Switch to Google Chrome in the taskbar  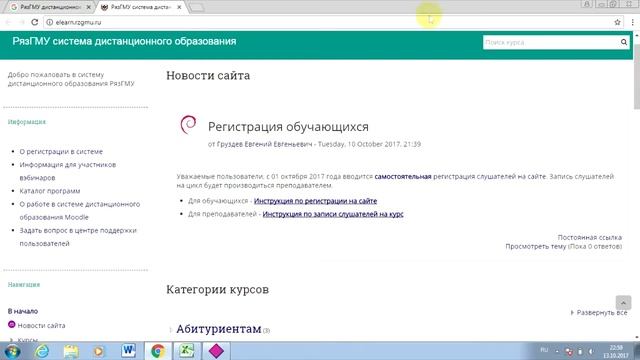tap(158, 351)
